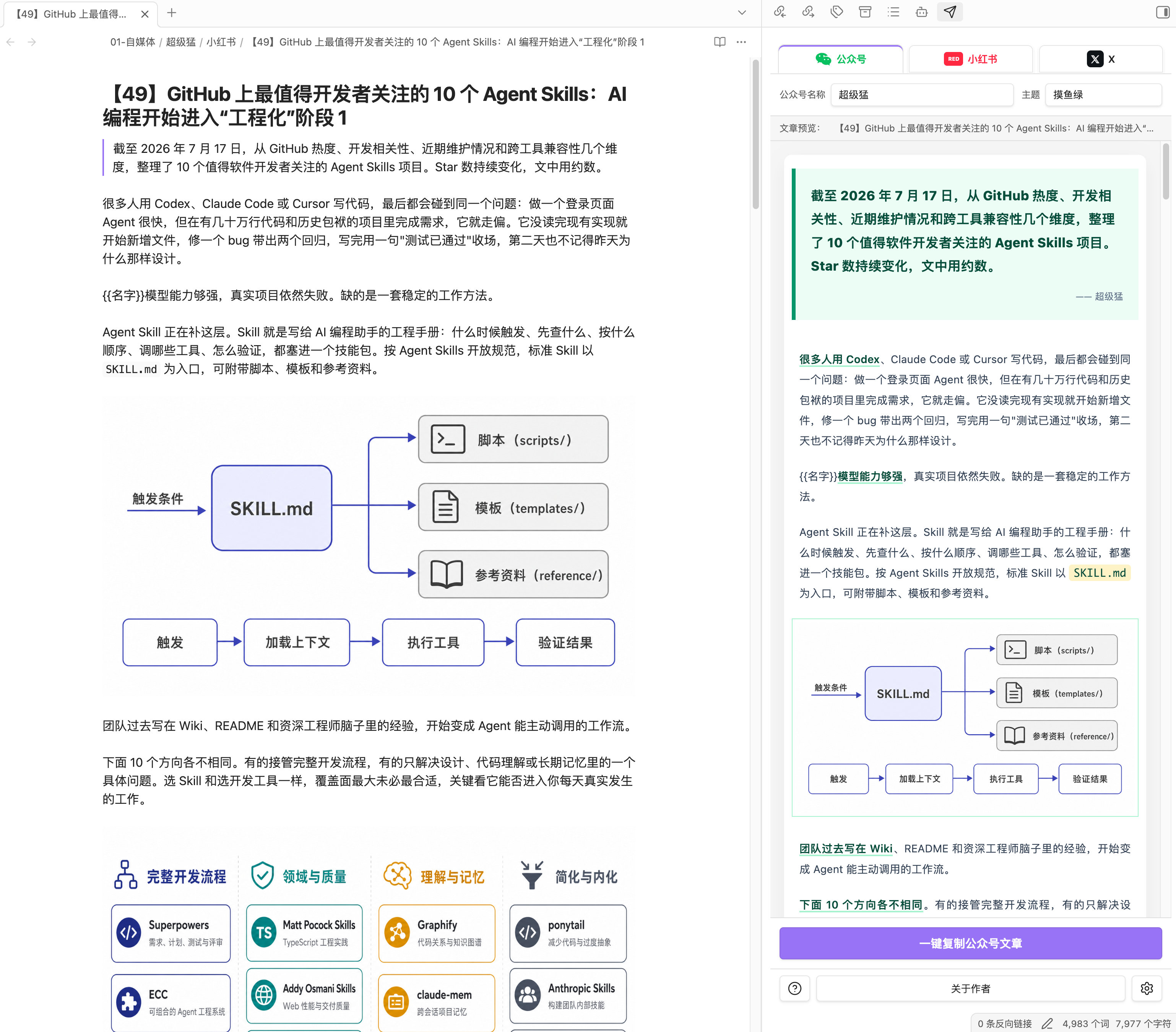Screen dimensions: 1176x1032
Task: Click the 7,977 个字符 character count
Action: [1143, 1023]
